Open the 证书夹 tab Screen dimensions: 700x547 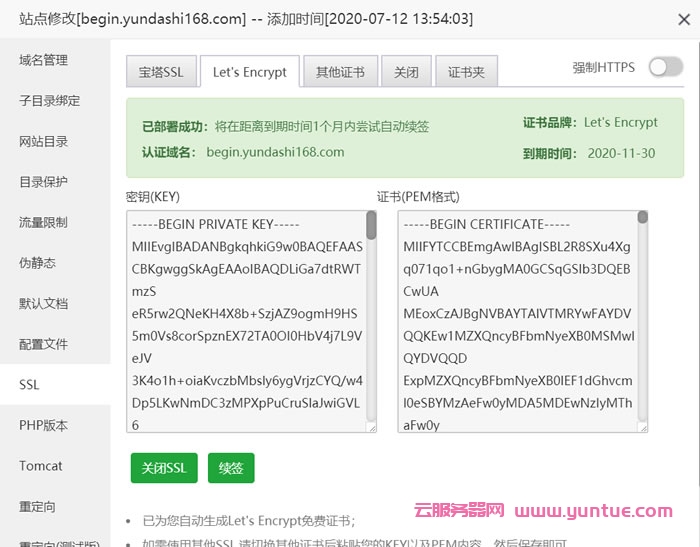click(466, 72)
